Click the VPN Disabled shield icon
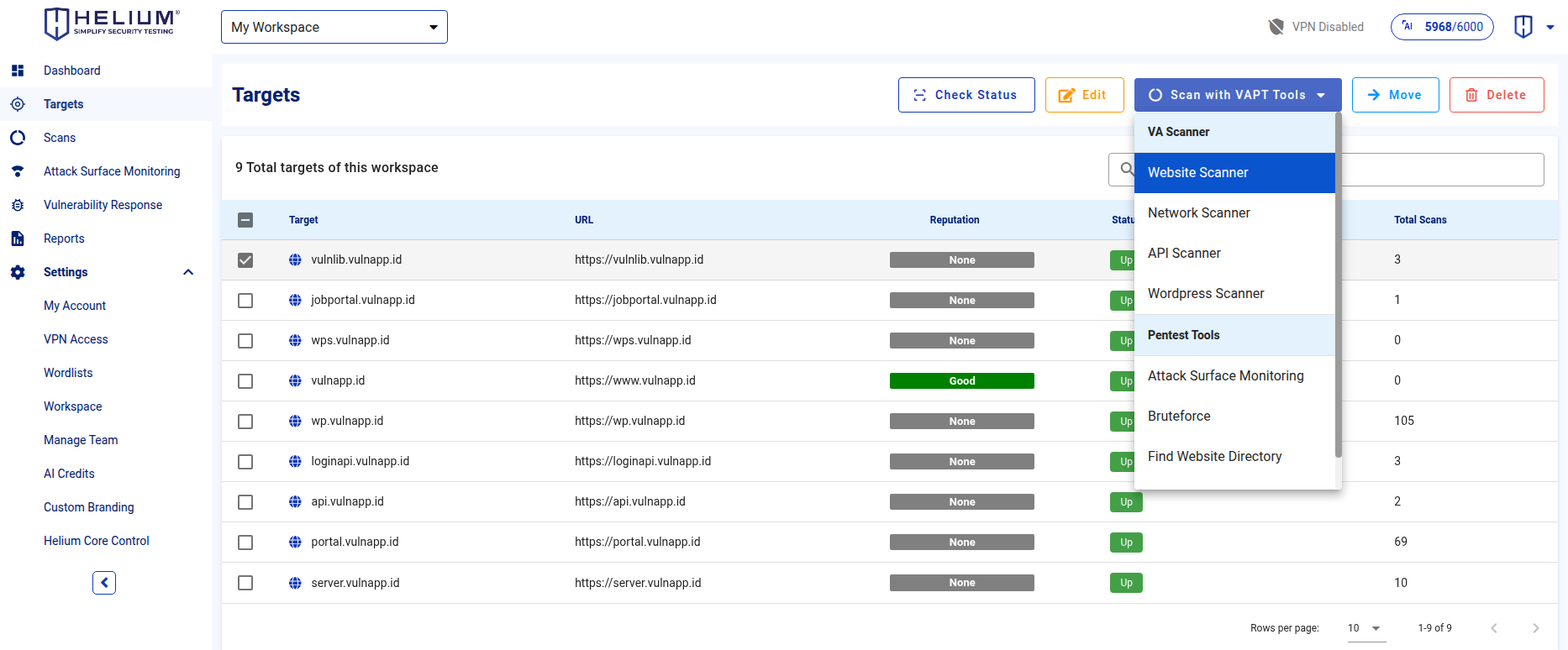1568x650 pixels. point(1276,27)
